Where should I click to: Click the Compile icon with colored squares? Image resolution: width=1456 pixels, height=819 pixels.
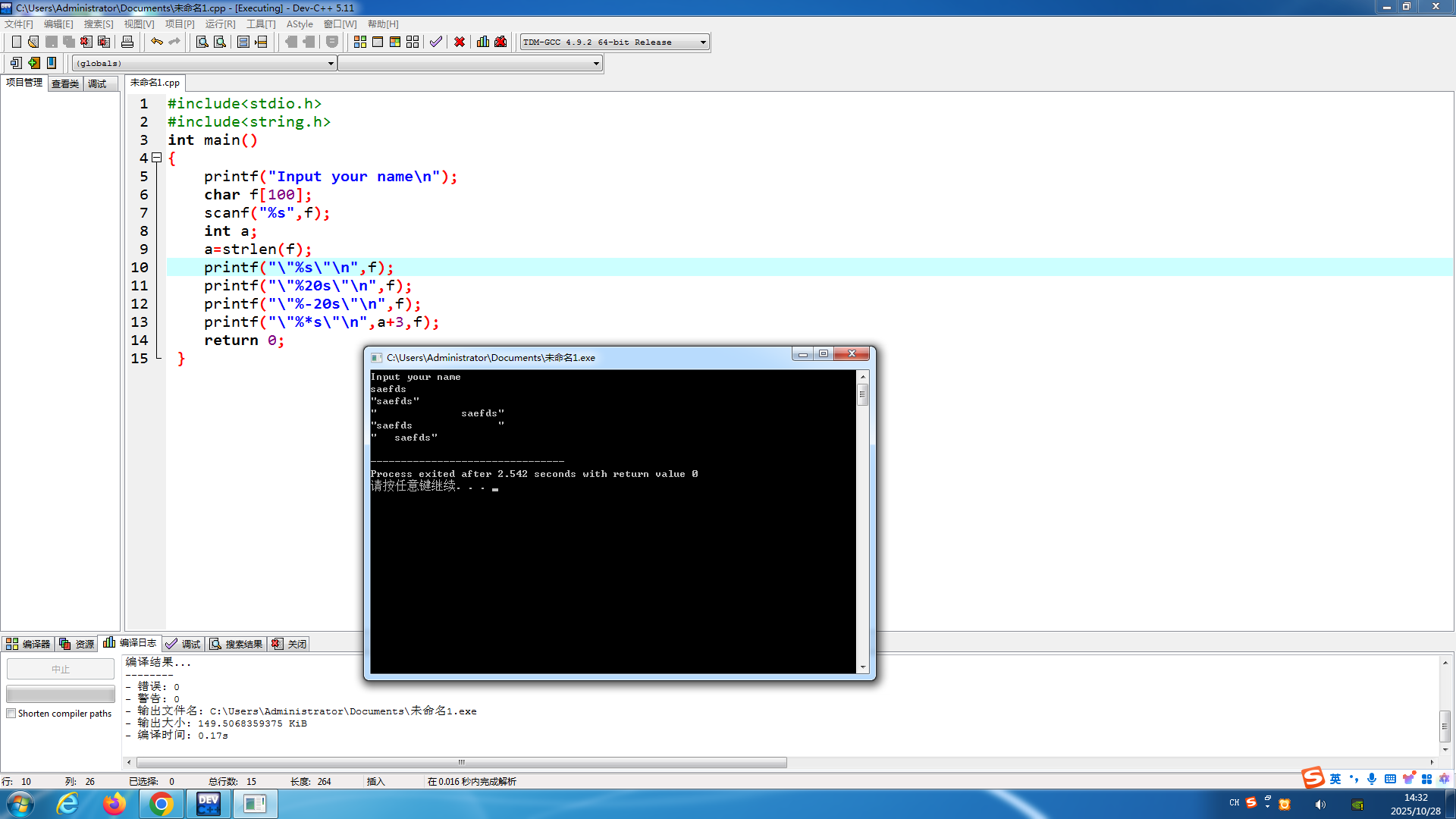(x=360, y=42)
